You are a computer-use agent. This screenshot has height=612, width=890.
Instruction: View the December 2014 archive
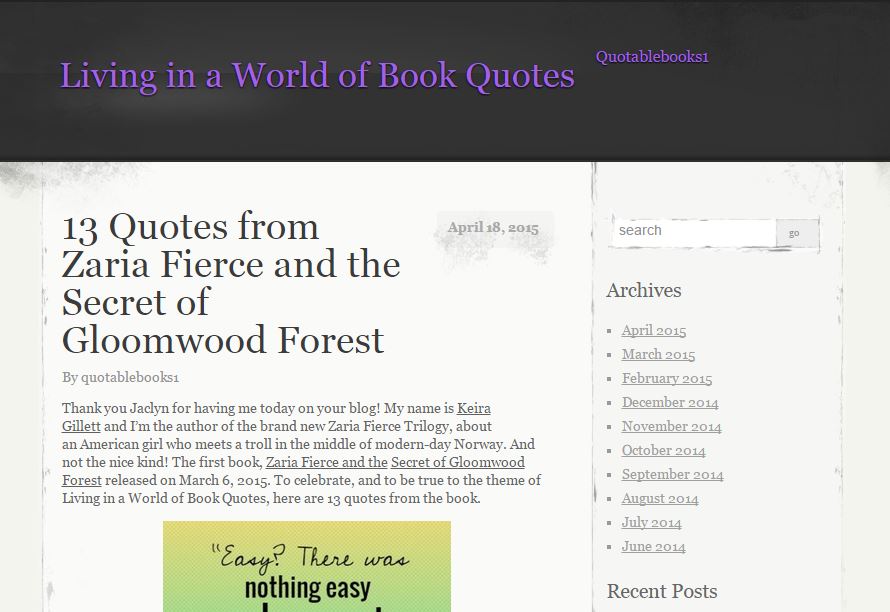670,403
